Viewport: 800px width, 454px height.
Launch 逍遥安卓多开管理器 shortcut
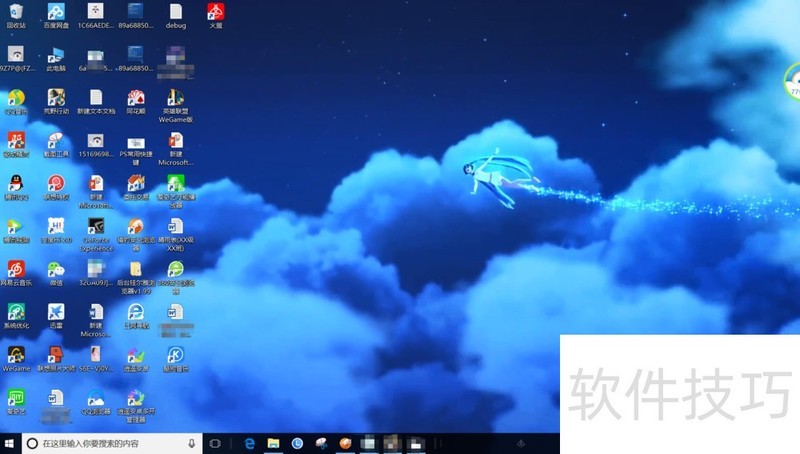[136, 406]
